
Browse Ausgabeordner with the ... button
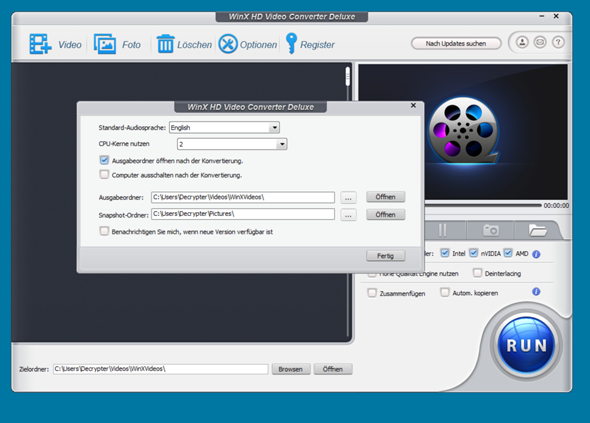[x=348, y=198]
